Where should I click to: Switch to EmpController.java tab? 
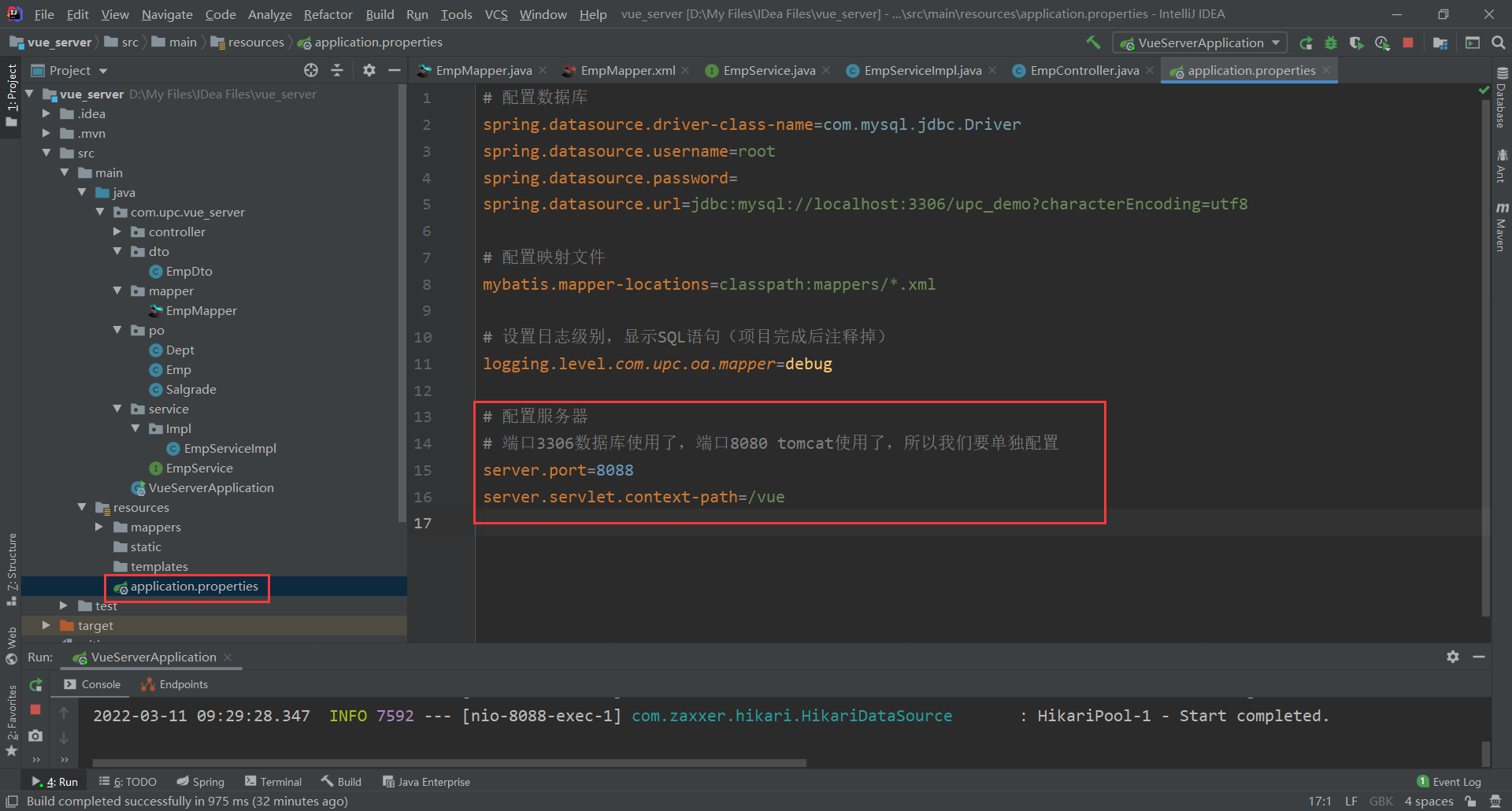tap(1084, 70)
